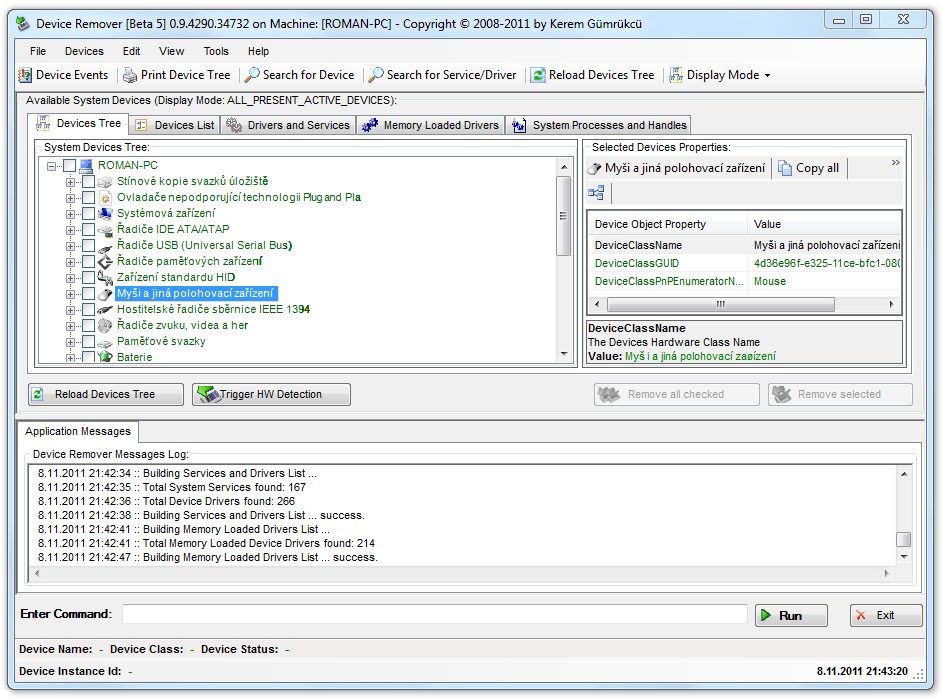
Task: Click the Memory Loaded Drivers tab icon
Action: [369, 125]
